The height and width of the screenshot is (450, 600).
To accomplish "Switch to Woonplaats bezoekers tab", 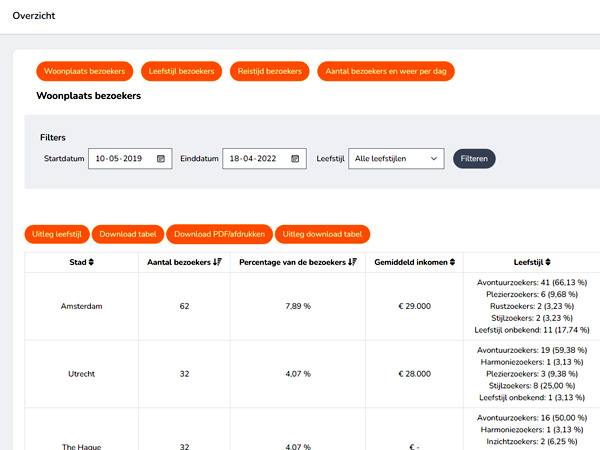I will click(85, 71).
